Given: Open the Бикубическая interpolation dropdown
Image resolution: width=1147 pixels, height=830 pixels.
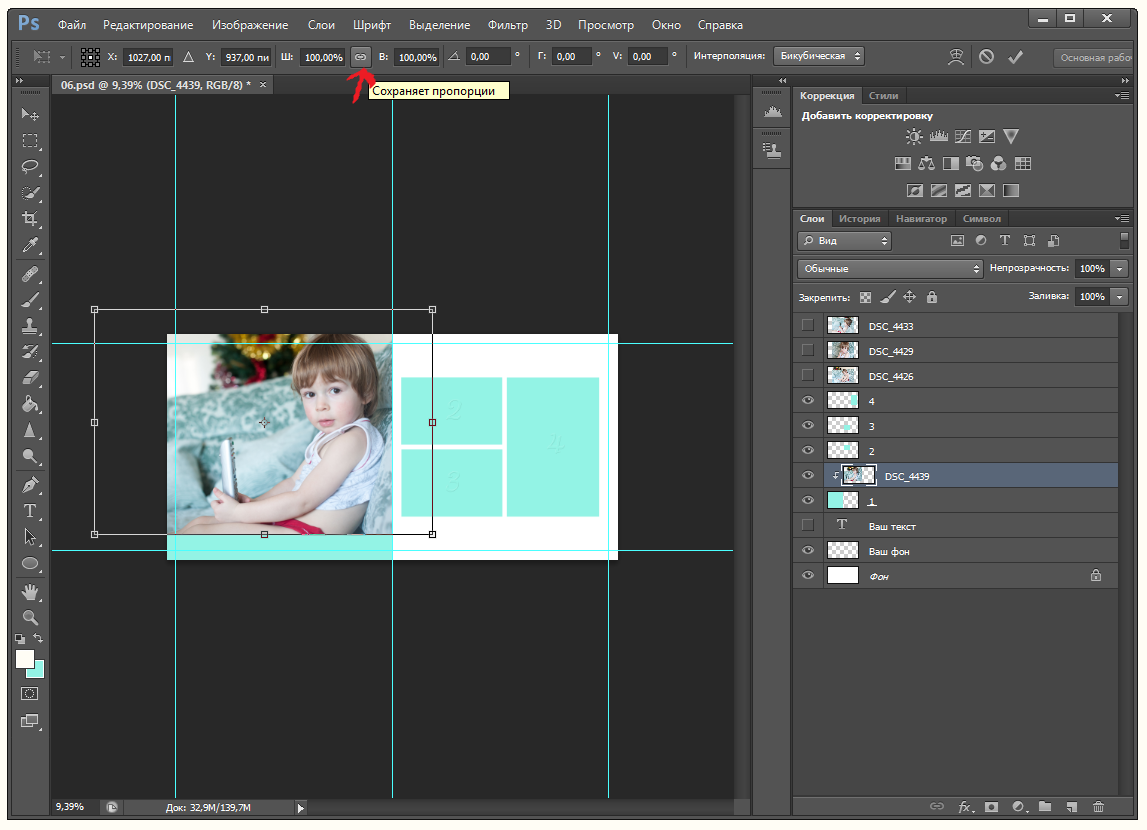Looking at the screenshot, I should [x=817, y=57].
